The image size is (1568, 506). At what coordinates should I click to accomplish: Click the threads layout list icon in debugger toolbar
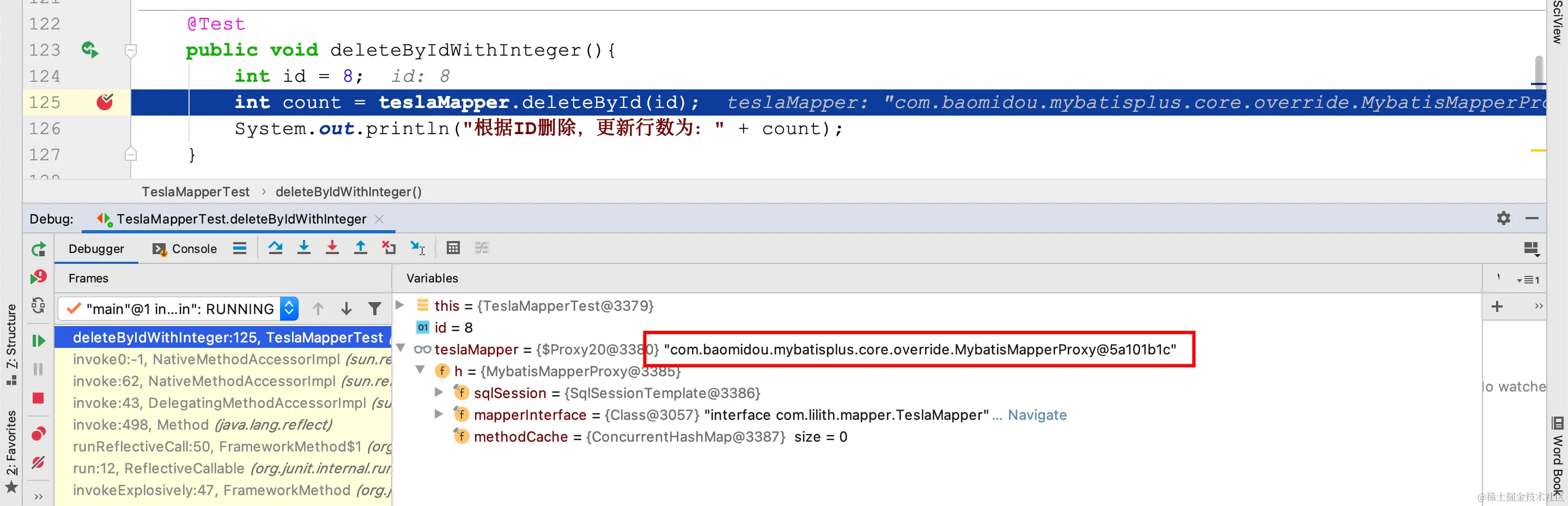click(x=240, y=248)
